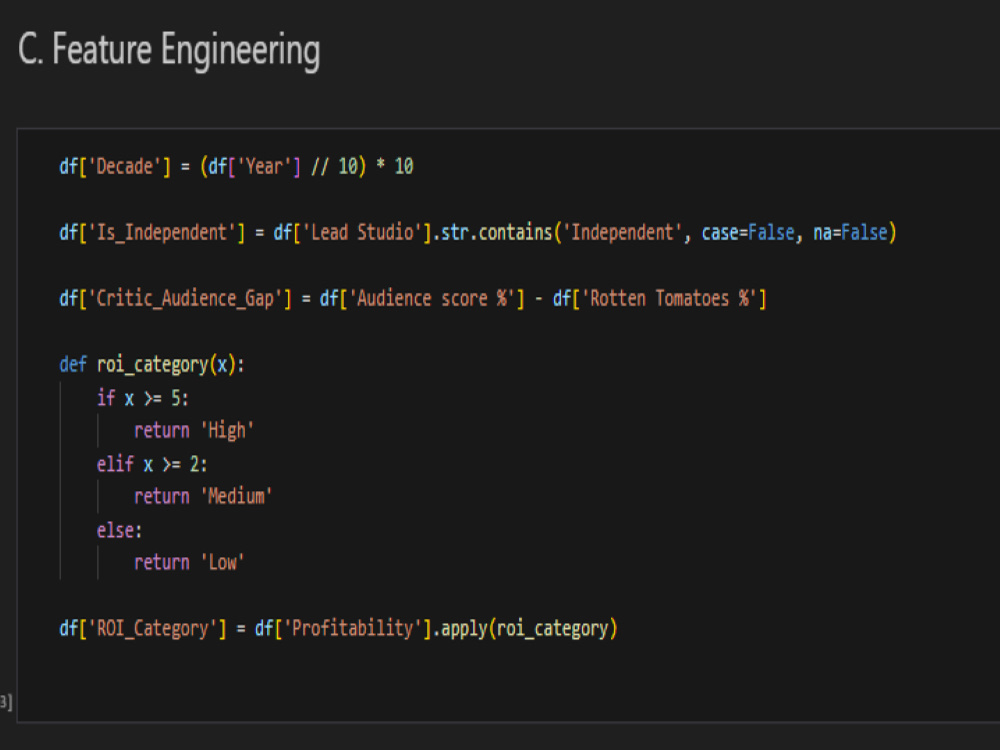The height and width of the screenshot is (750, 1000).
Task: Click the 'def roi_category(x):' line
Action: tap(152, 365)
